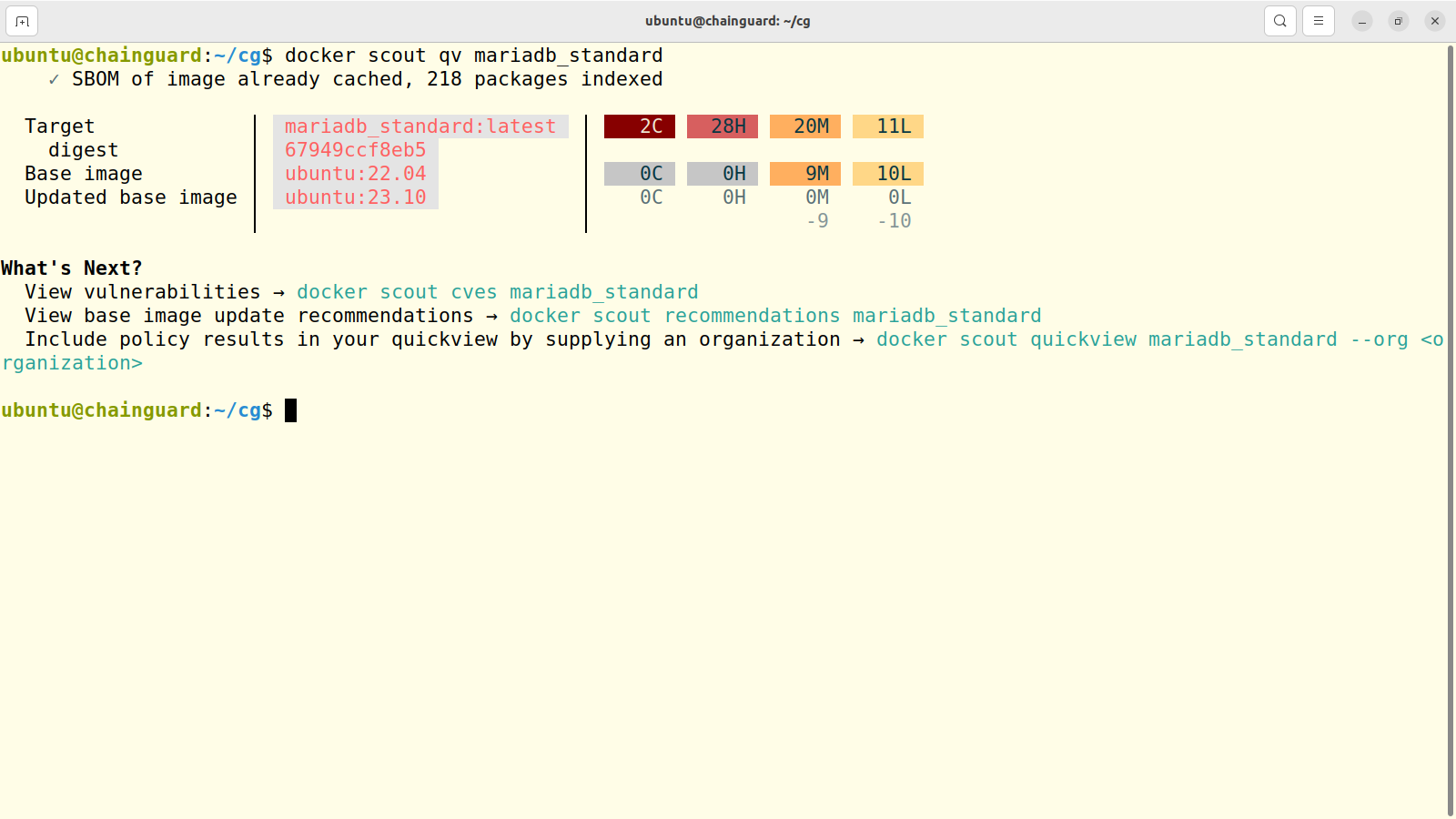1456x819 pixels.
Task: Click the 'View vulnerabilities' text
Action: click(143, 292)
